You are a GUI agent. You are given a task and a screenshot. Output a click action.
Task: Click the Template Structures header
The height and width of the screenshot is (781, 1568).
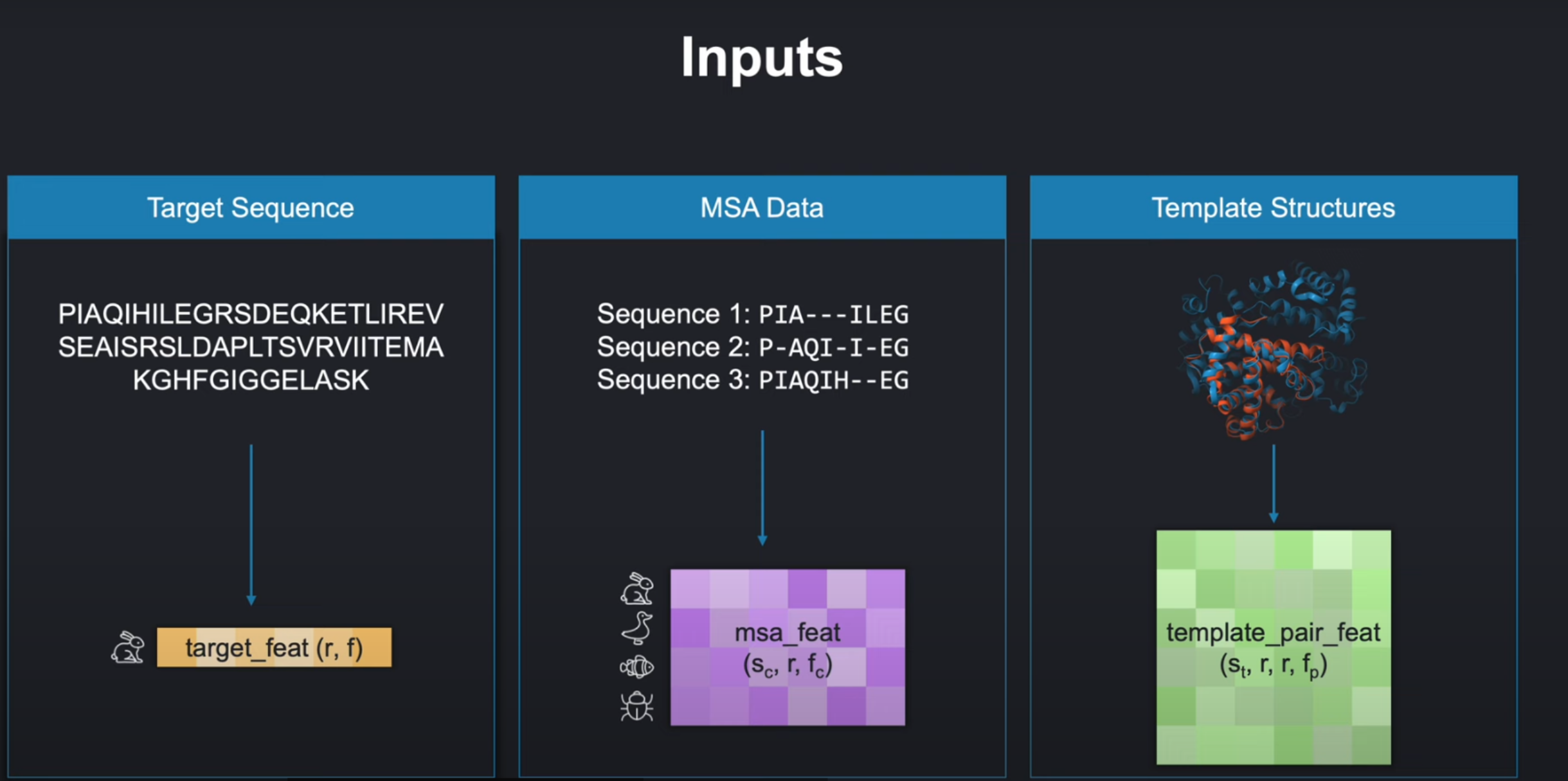pos(1273,208)
